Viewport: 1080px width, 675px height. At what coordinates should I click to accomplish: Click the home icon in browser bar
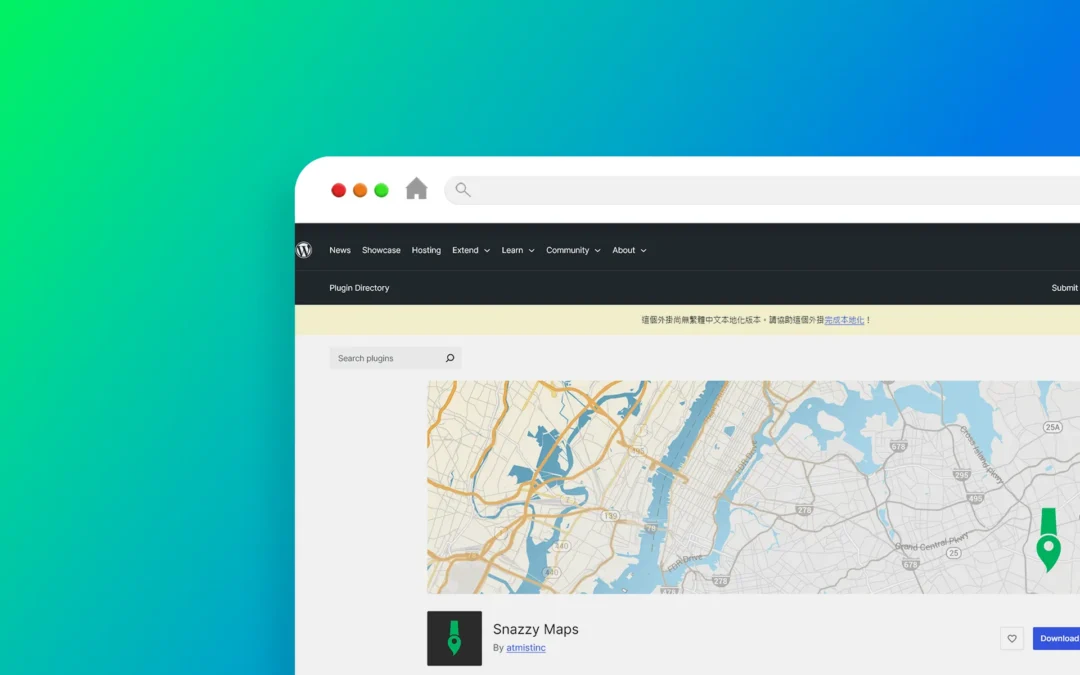416,189
